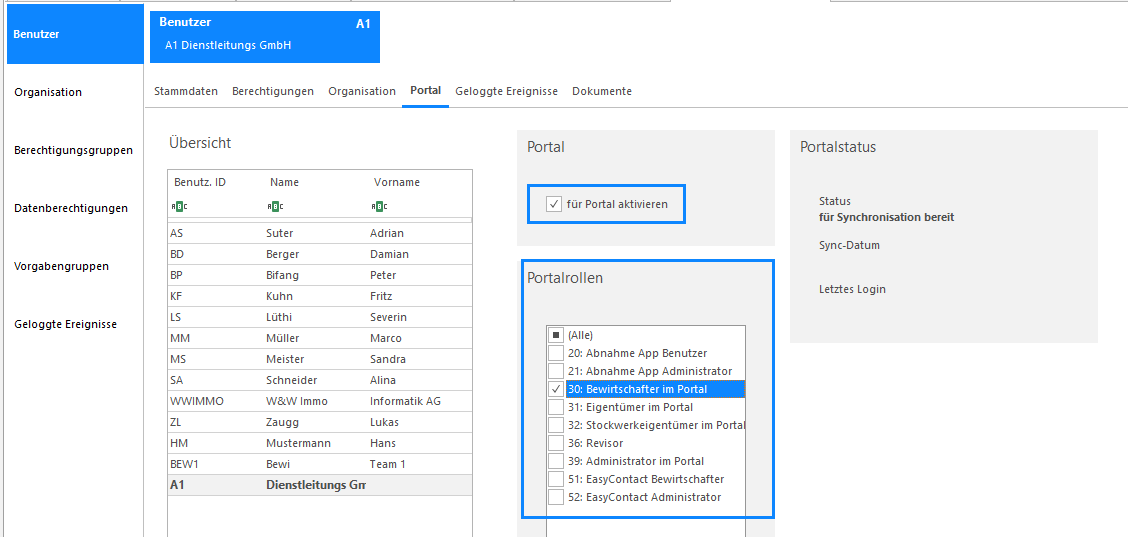Open the Geloggte Ereignisse tab
1128x537 pixels.
tap(506, 91)
